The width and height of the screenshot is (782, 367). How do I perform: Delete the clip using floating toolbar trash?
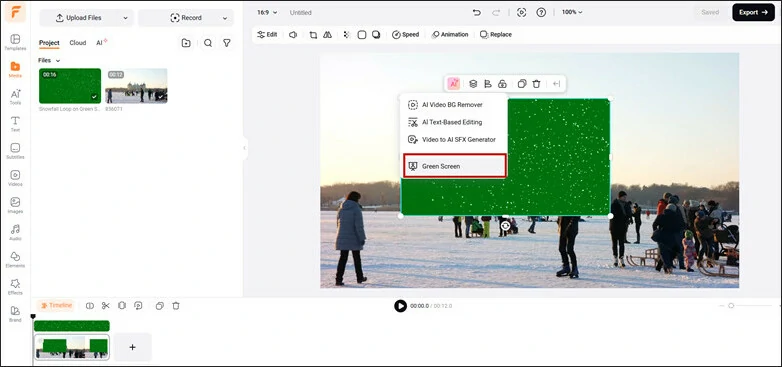[x=536, y=84]
